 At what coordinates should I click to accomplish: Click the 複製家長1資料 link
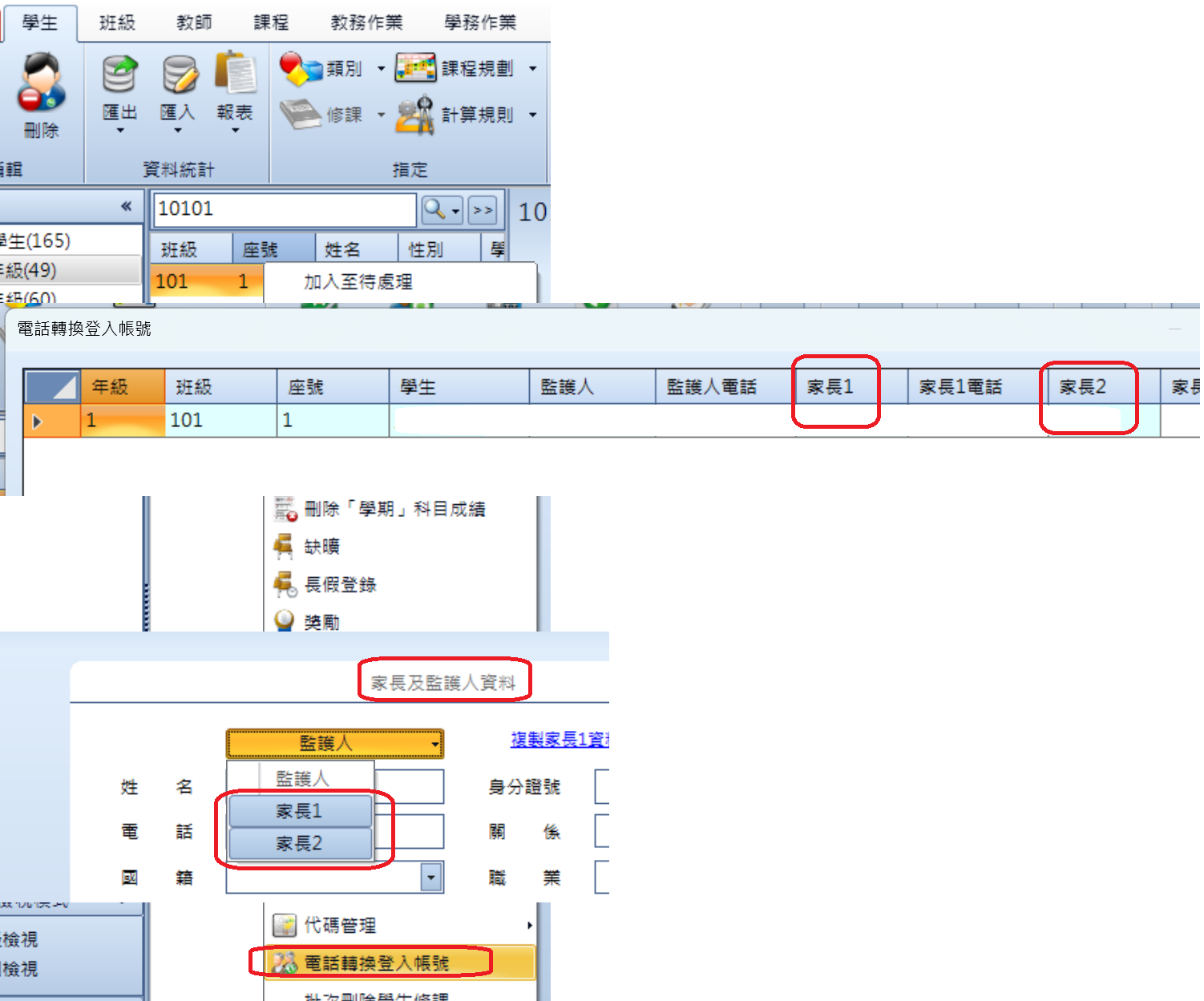[x=560, y=739]
